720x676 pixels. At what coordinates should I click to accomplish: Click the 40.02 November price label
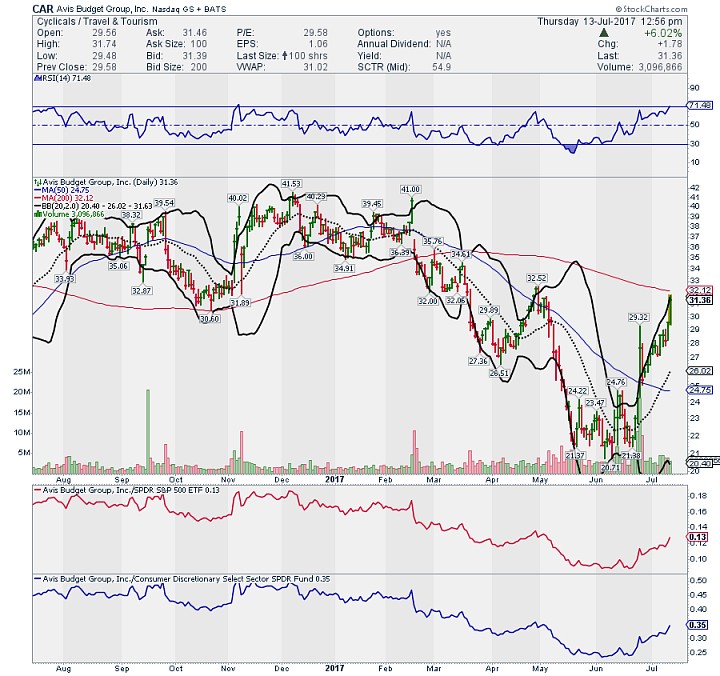(238, 198)
